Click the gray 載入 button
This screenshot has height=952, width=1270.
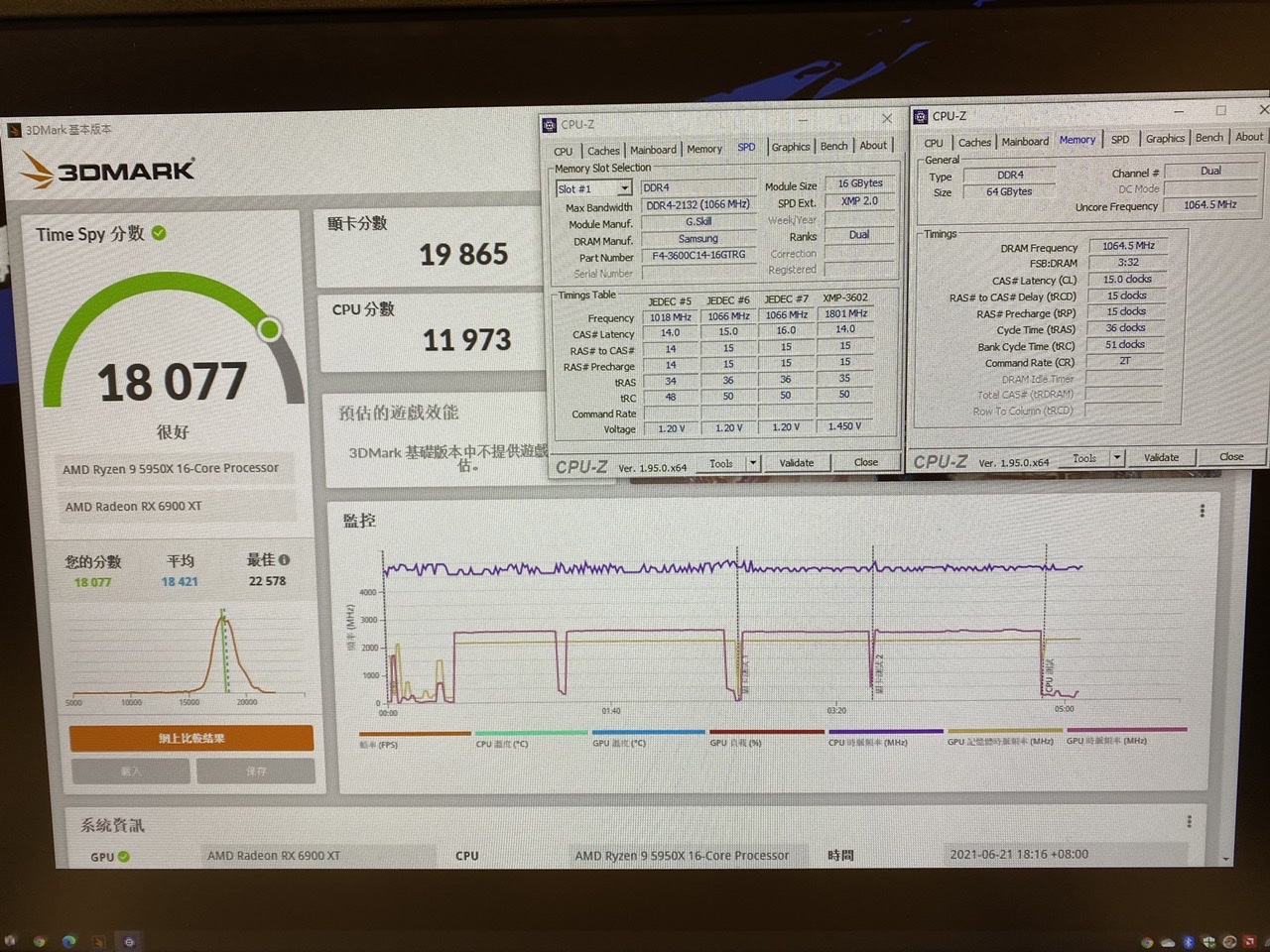pos(130,771)
